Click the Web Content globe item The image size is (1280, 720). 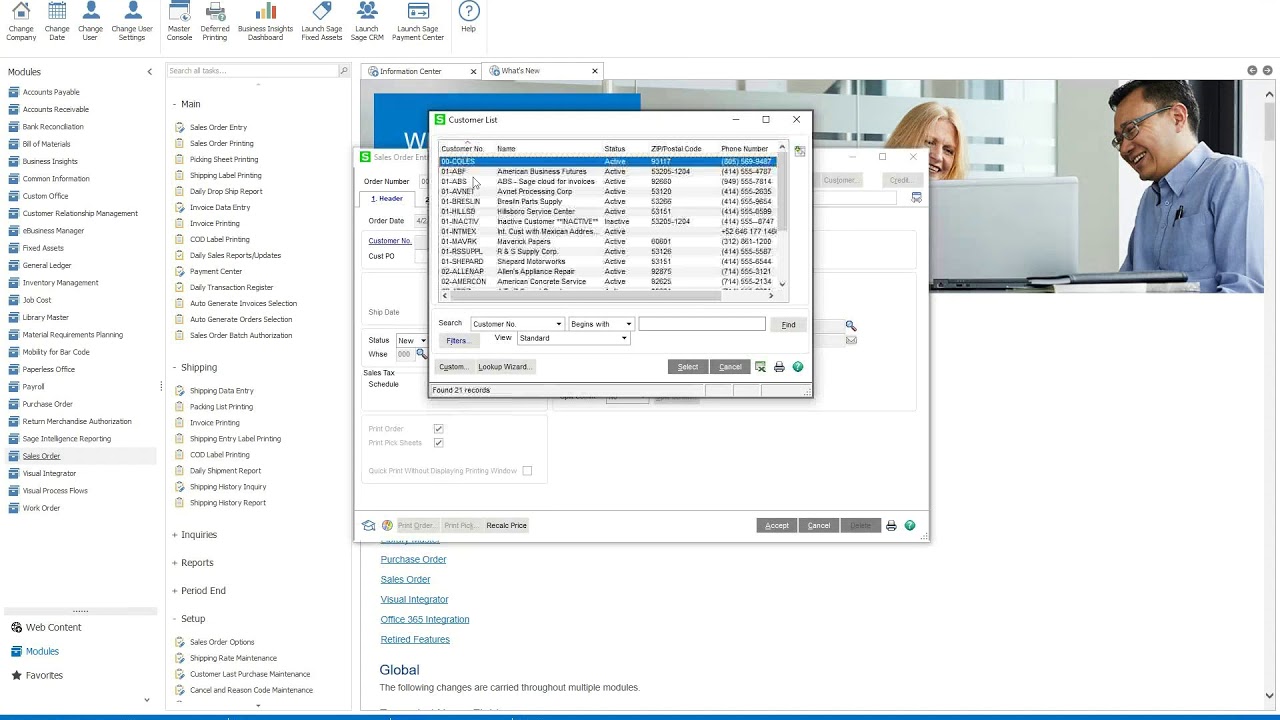click(x=45, y=627)
